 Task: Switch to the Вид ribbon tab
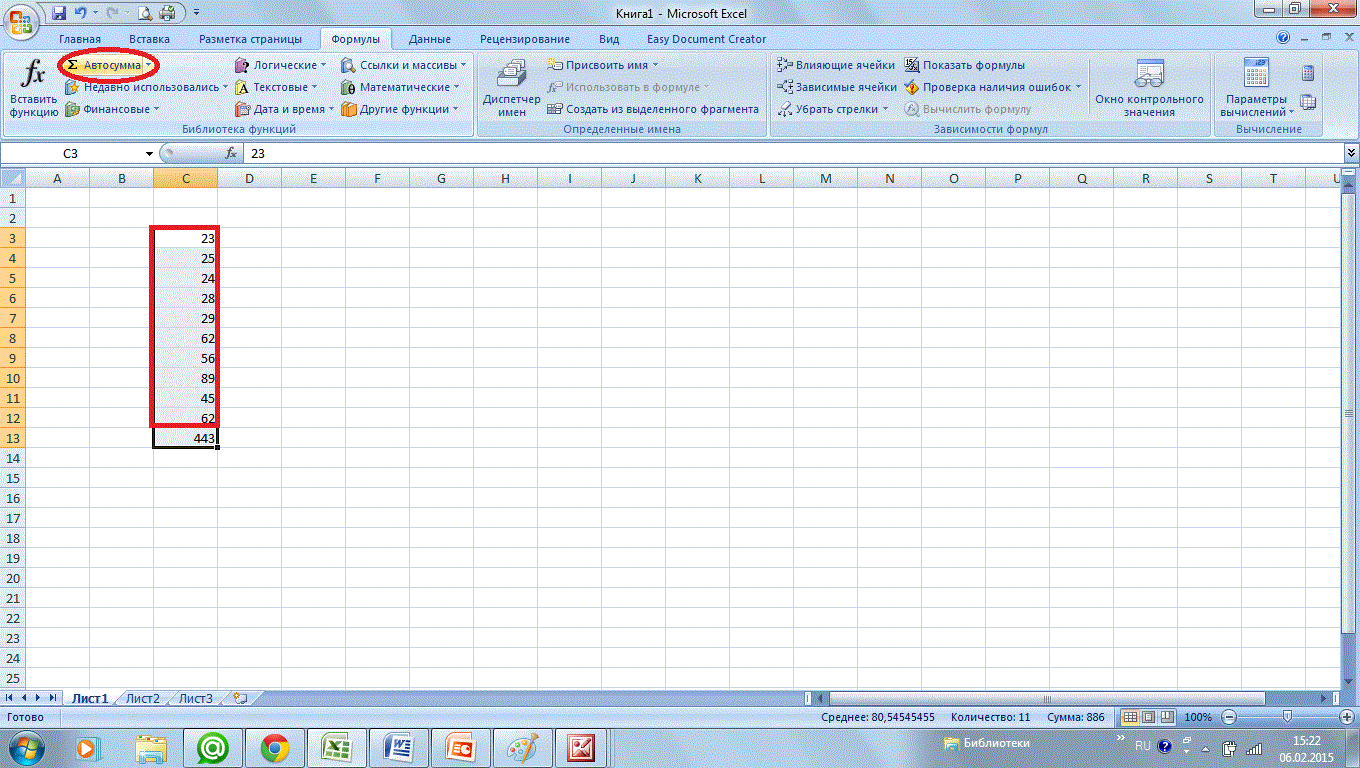(x=609, y=39)
